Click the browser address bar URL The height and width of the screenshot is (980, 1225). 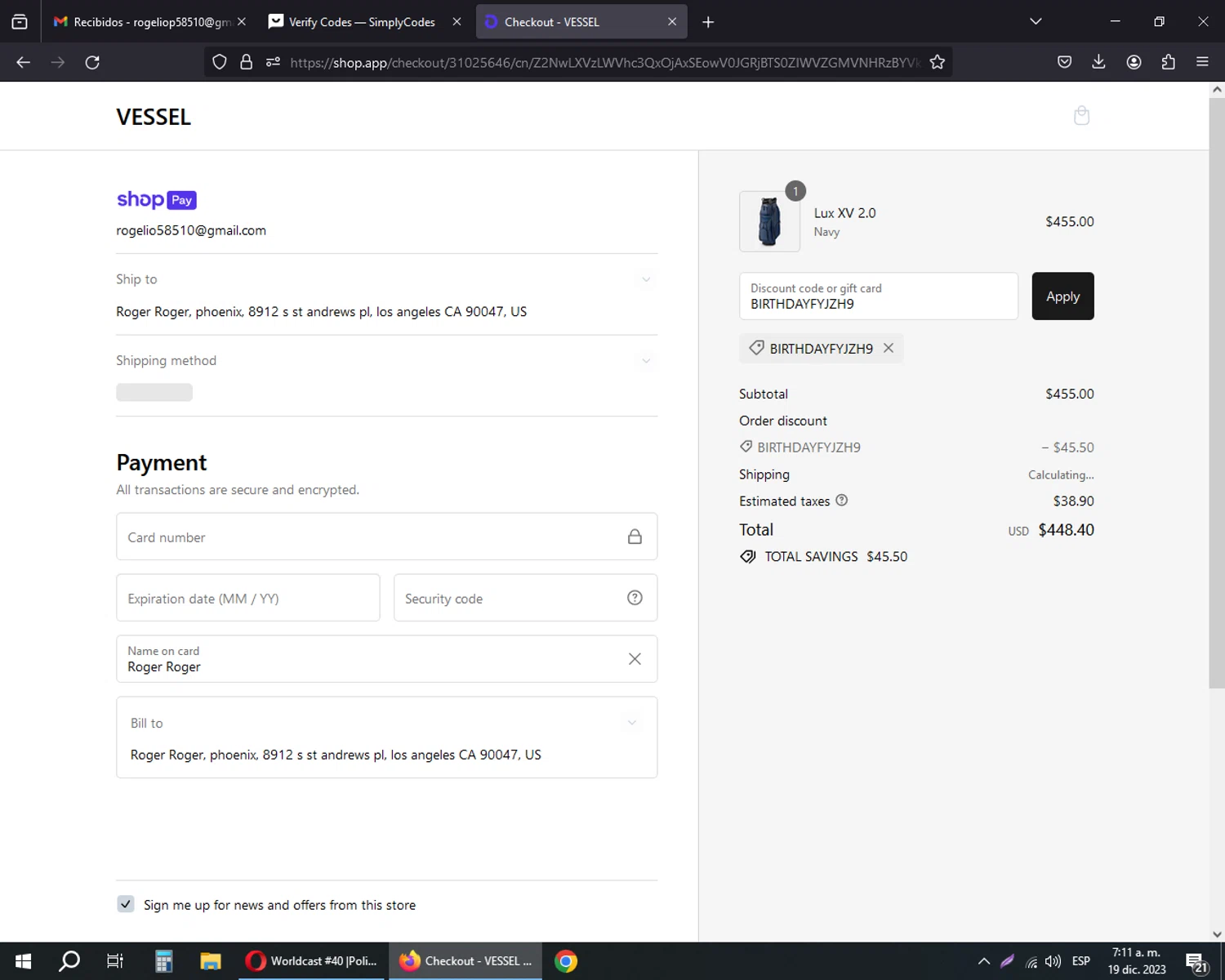pos(604,62)
